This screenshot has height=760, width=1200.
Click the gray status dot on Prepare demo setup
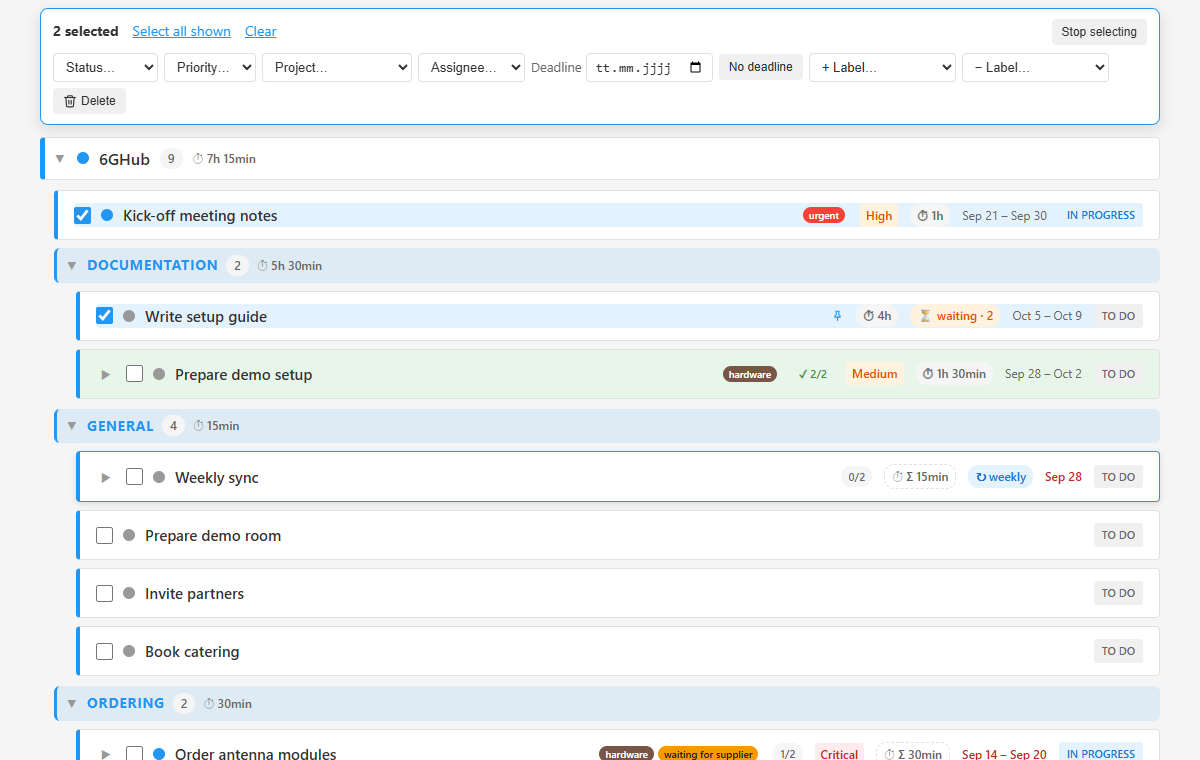pos(159,374)
